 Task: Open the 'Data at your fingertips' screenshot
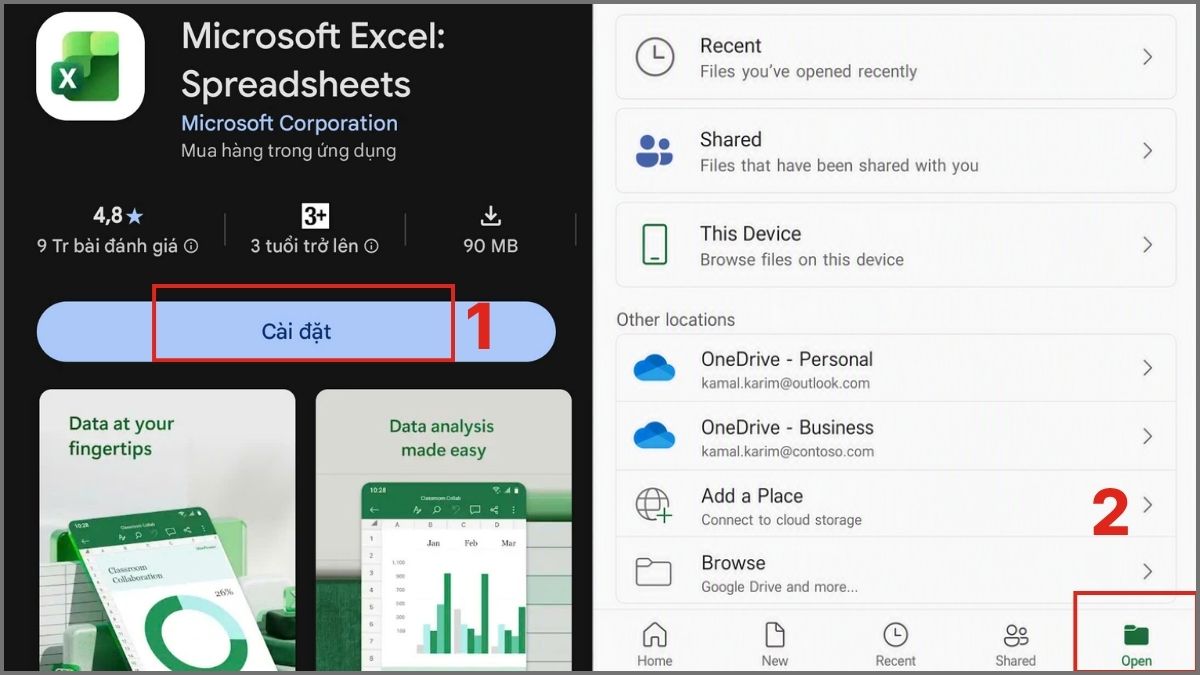168,530
